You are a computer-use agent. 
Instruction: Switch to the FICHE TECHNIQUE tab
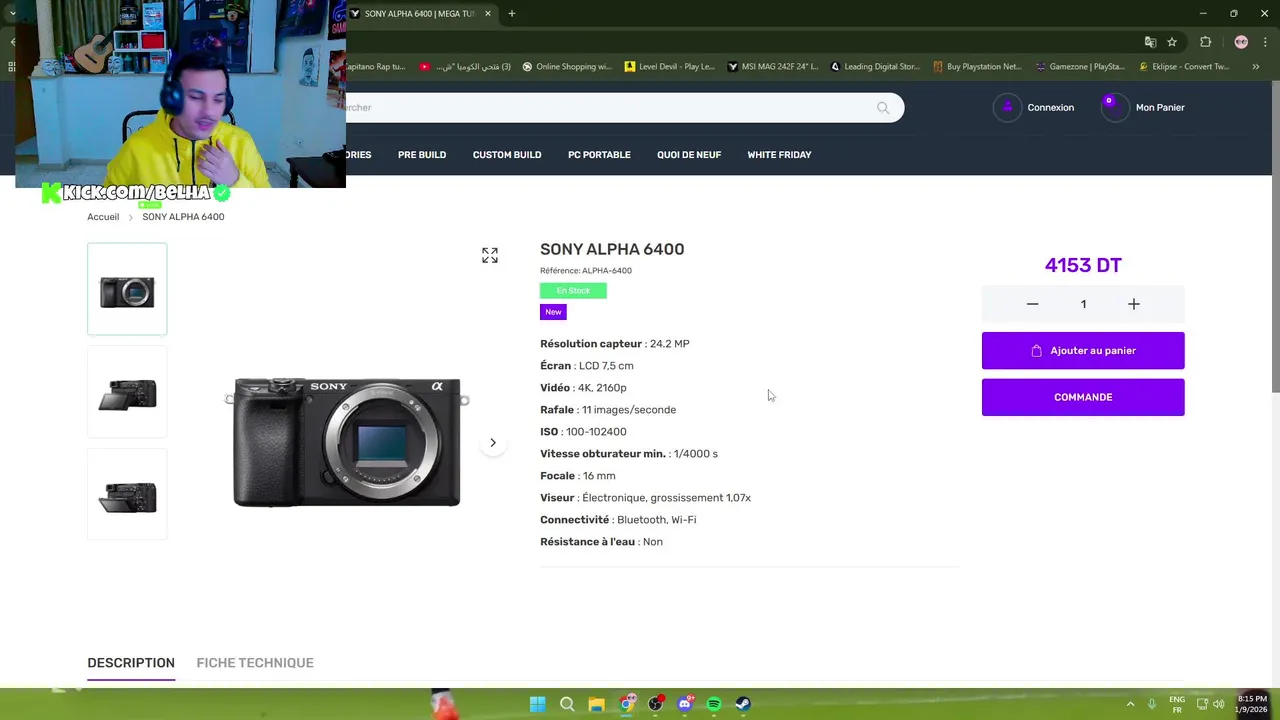tap(255, 663)
